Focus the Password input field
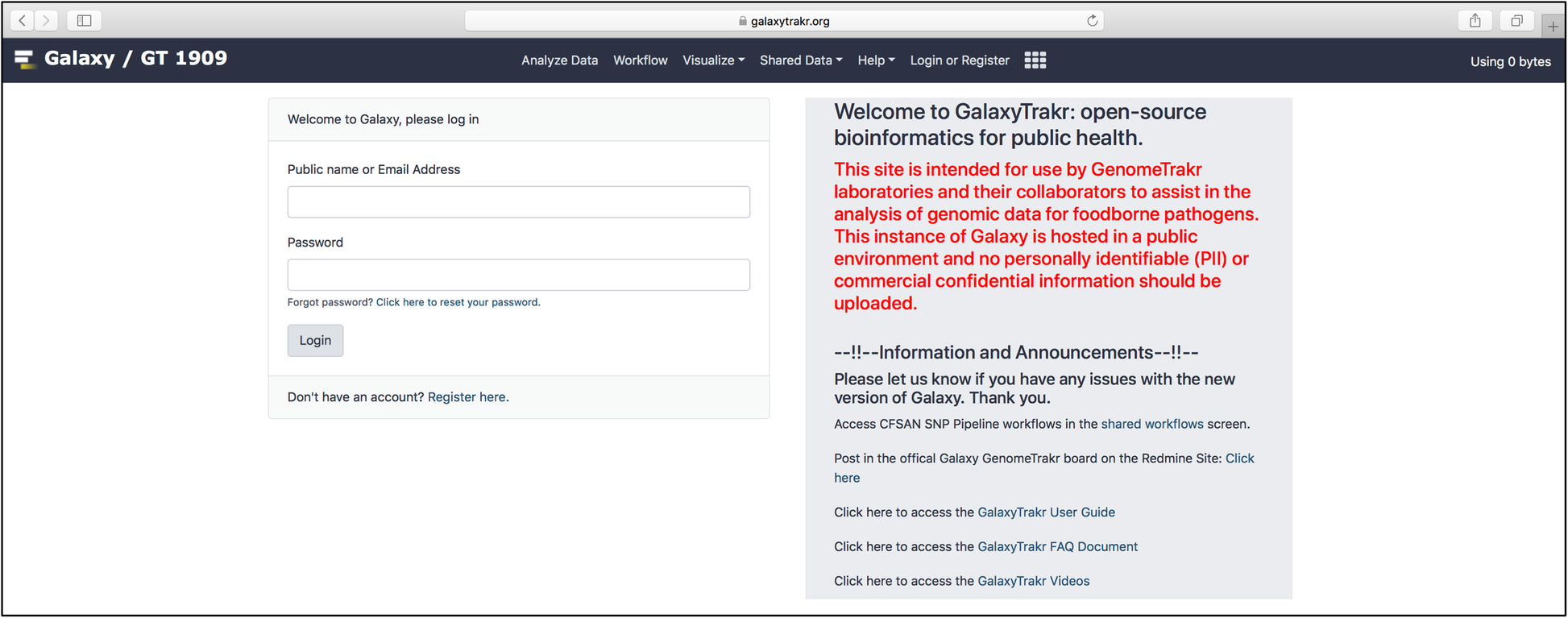The image size is (1568, 618). point(518,275)
